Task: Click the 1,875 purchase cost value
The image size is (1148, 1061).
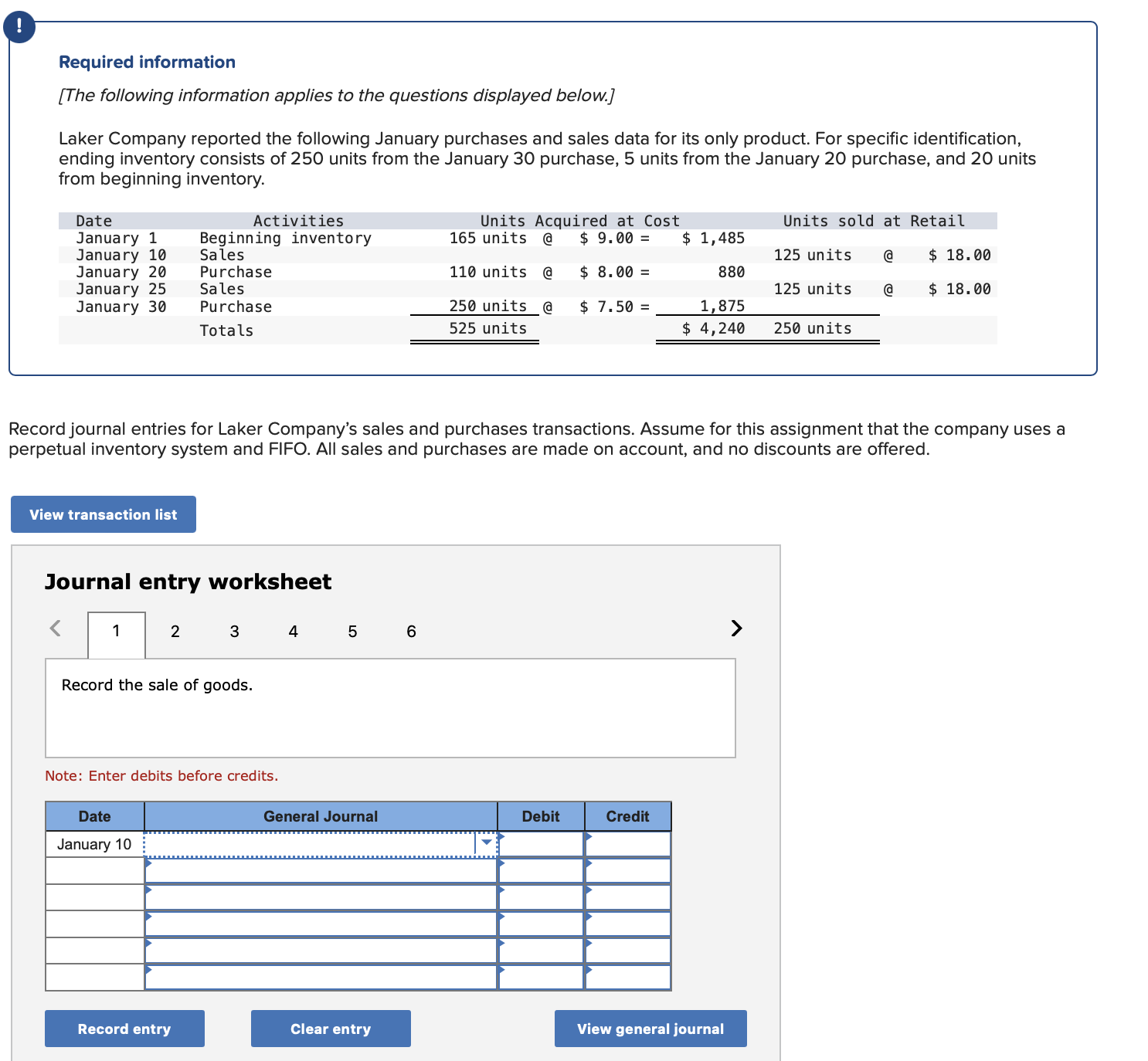Action: click(722, 306)
